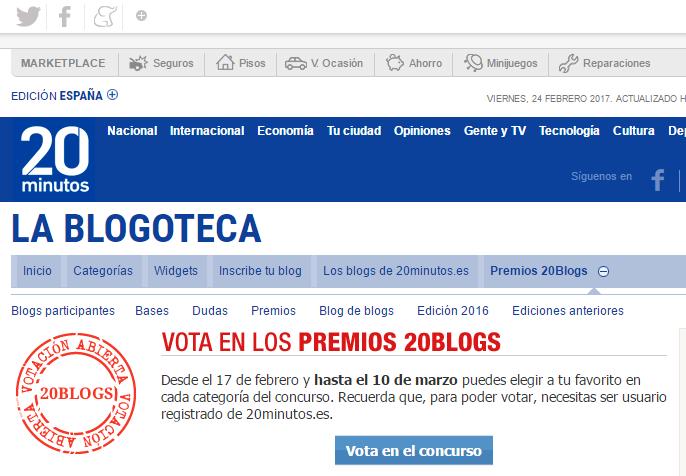Expand the Edición España selector
686x476 pixels.
pyautogui.click(x=112, y=96)
